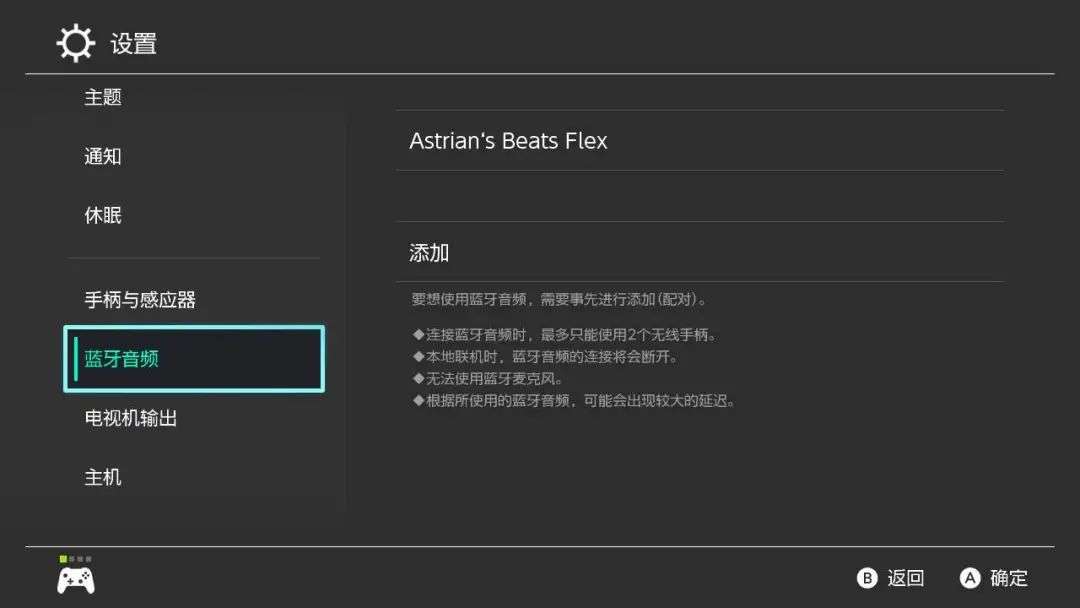
Task: Click the circled A button icon
Action: [x=970, y=578]
